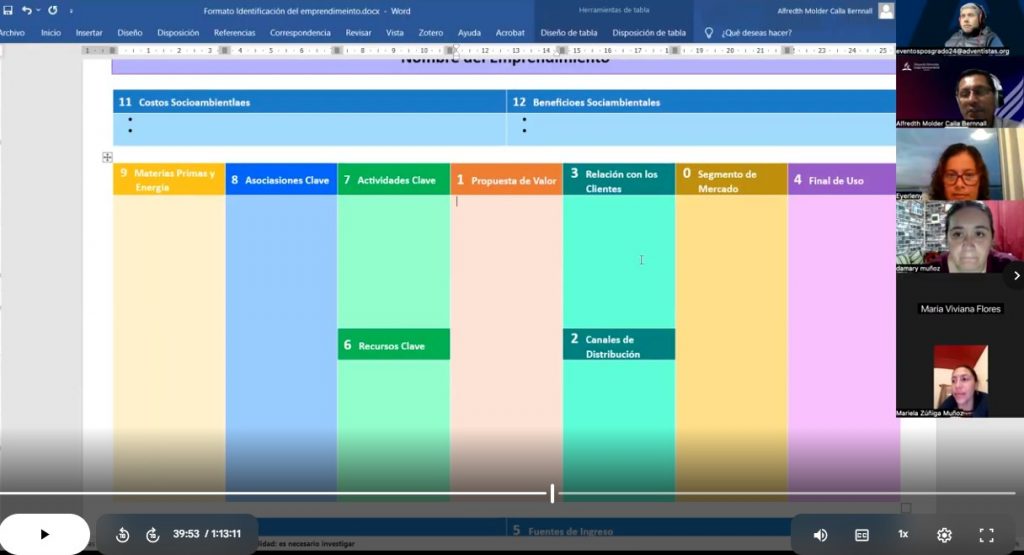Viewport: 1024px width, 555px height.
Task: Enter fullscreen mode
Action: 986,534
